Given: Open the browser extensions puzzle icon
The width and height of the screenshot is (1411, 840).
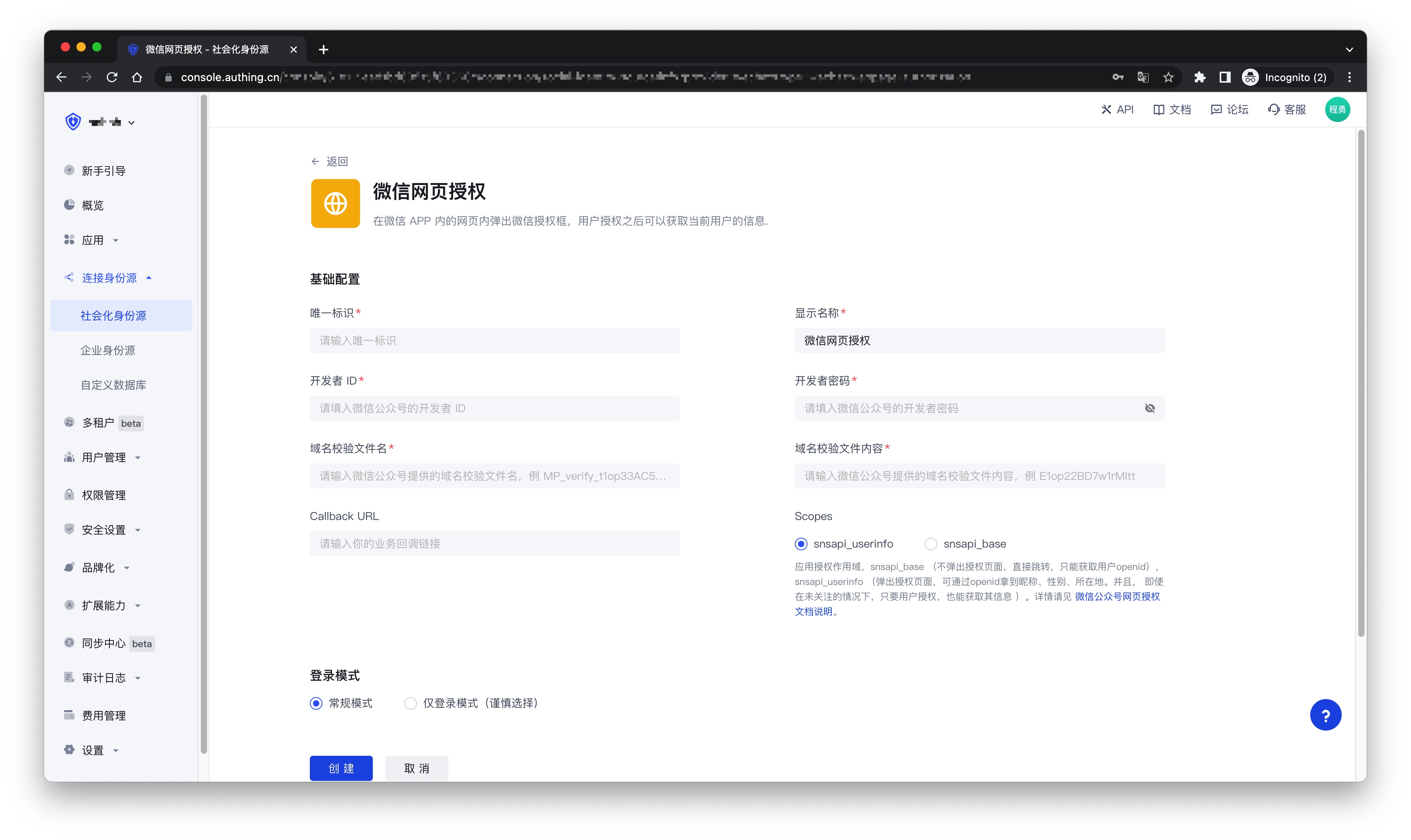Looking at the screenshot, I should (x=1199, y=78).
